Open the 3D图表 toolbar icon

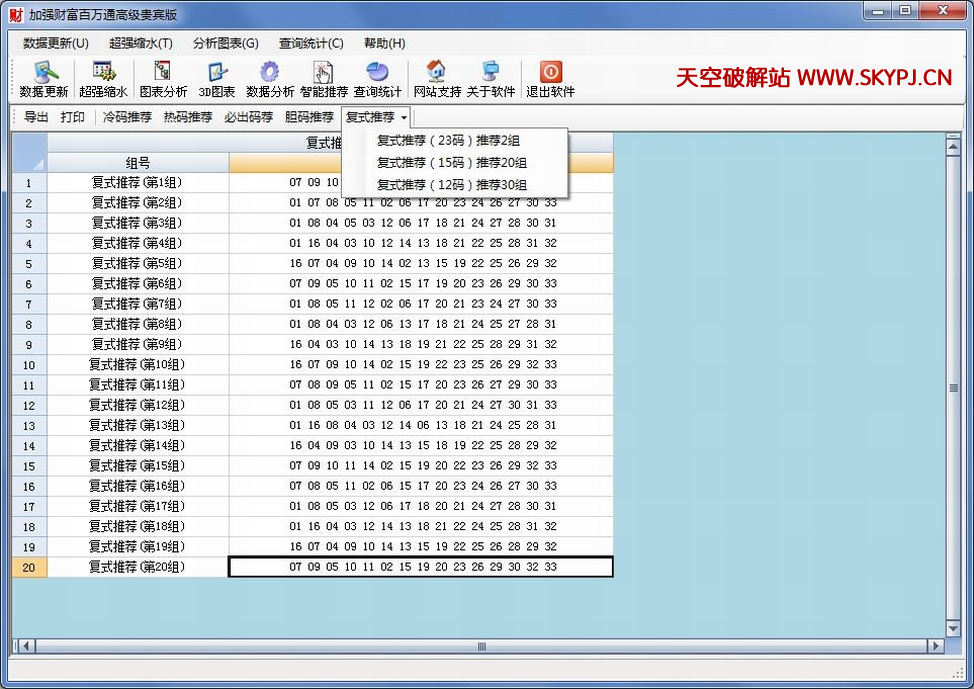coord(216,72)
